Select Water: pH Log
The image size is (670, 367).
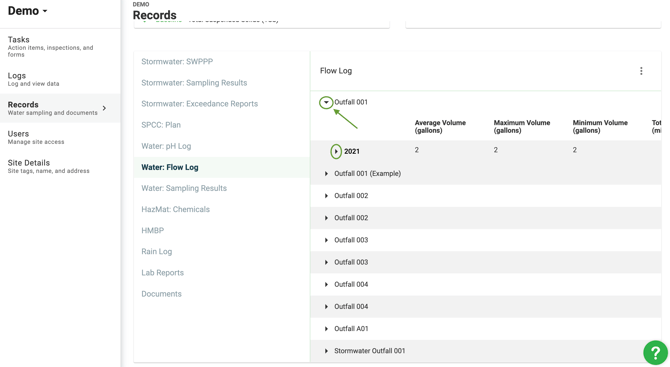pos(166,146)
